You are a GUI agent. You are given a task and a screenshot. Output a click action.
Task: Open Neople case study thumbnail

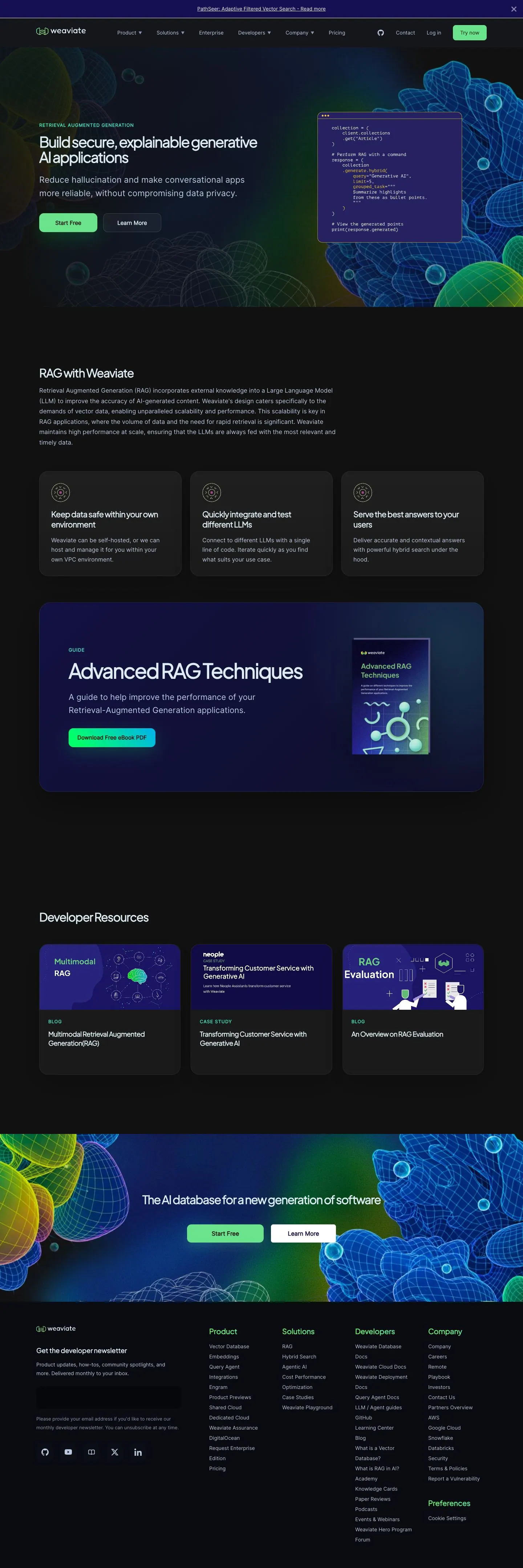click(x=261, y=977)
